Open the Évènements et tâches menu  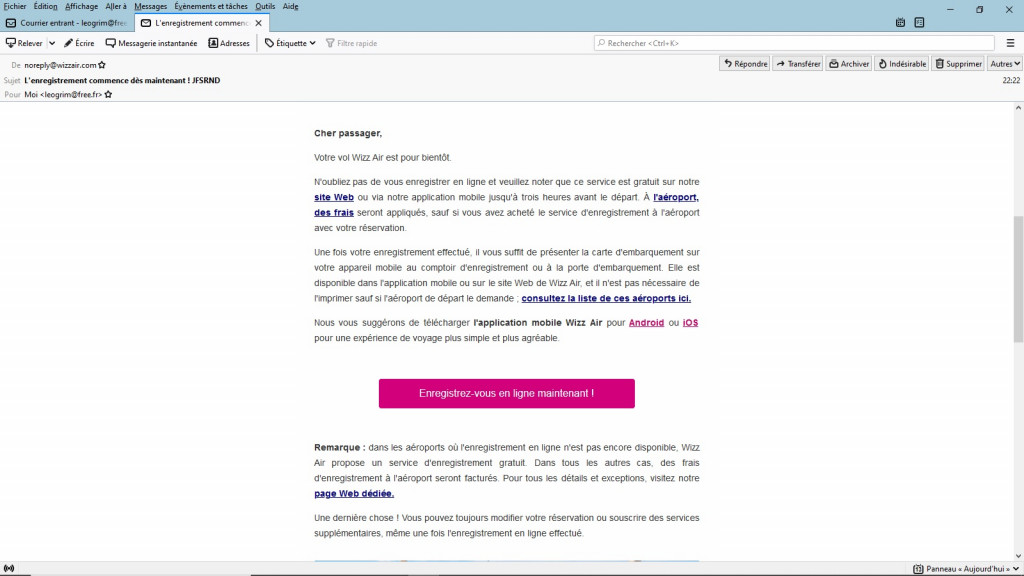[211, 7]
